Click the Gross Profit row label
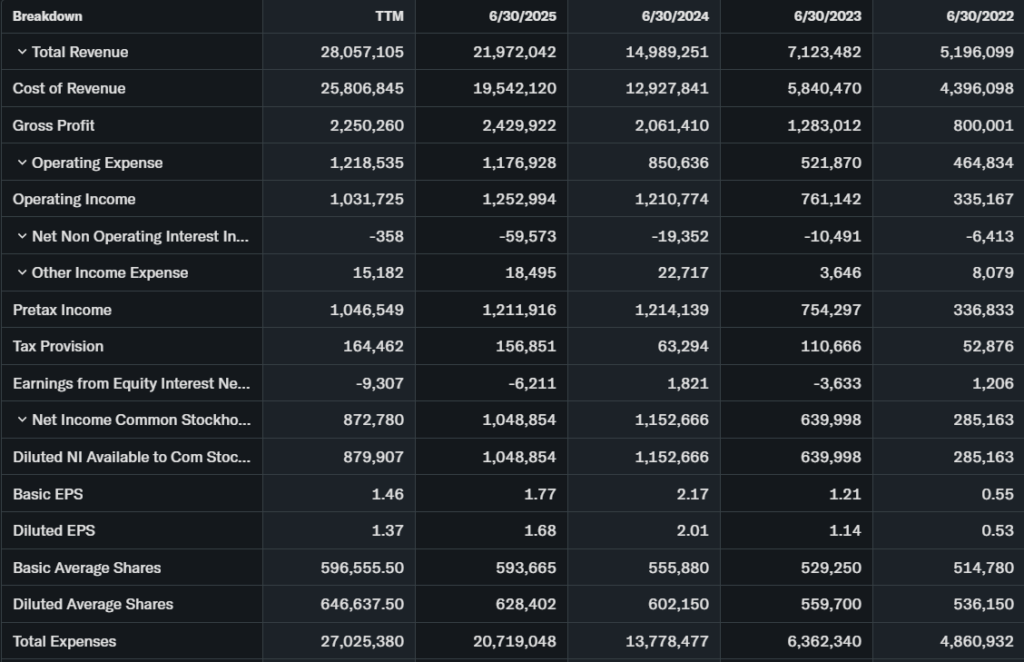Screen dimensions: 1024x662 pyautogui.click(x=54, y=126)
